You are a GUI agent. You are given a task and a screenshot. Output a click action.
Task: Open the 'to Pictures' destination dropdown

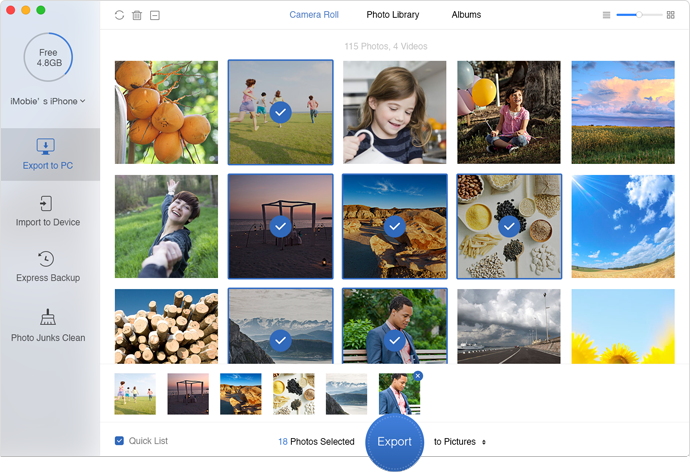pos(459,442)
